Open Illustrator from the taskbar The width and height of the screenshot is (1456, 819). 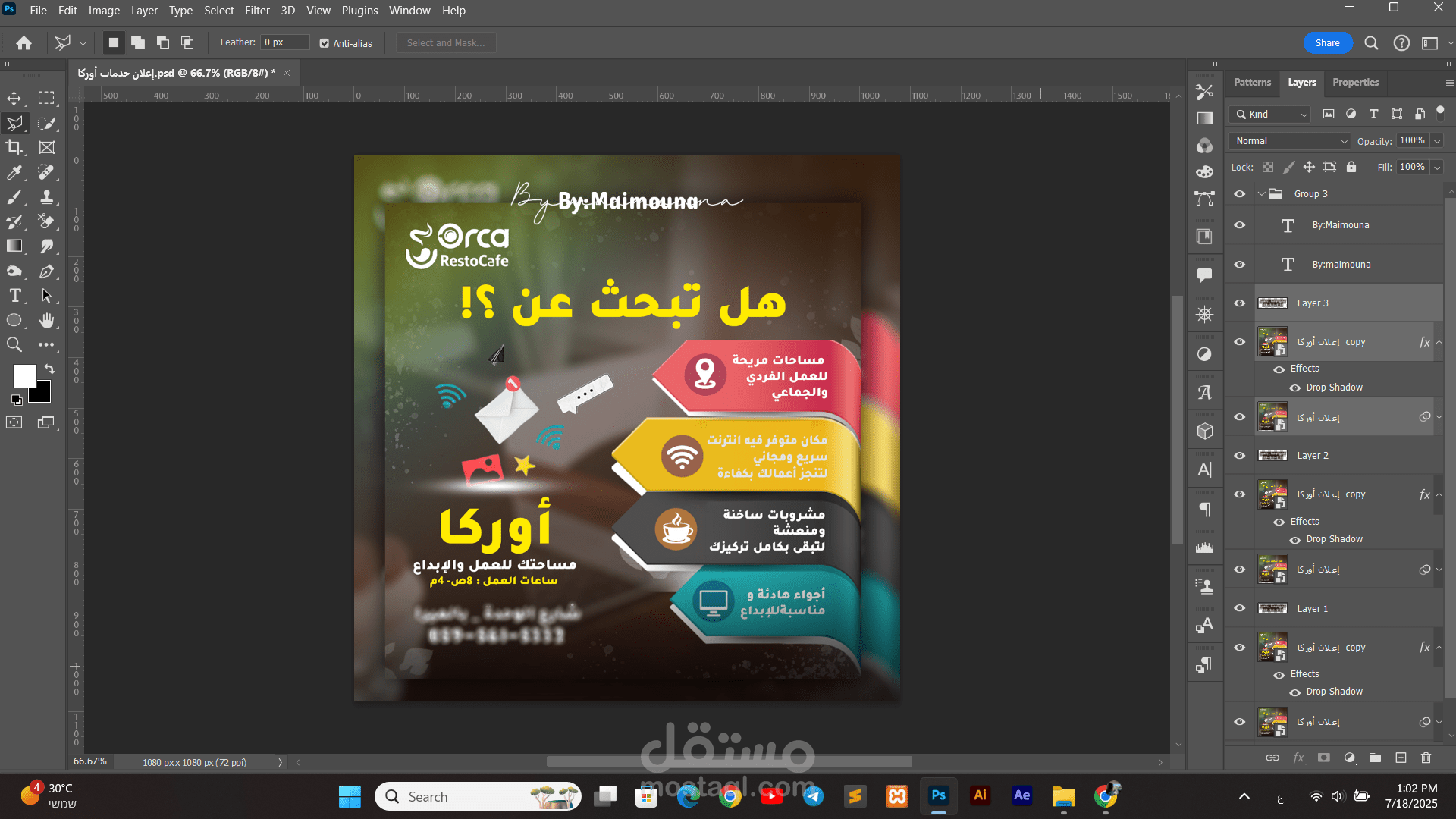(x=980, y=795)
